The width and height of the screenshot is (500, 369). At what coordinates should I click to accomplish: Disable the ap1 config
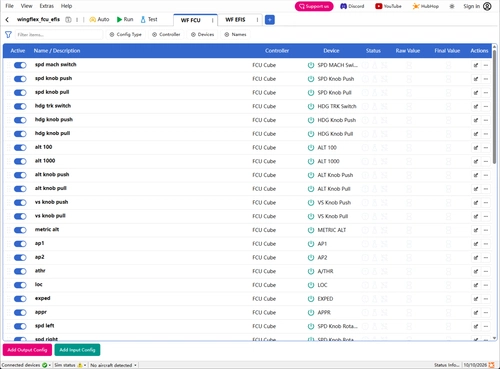(20, 244)
